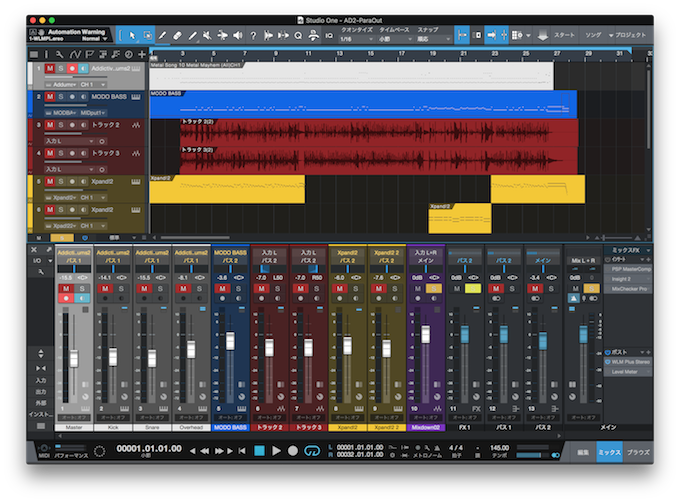This screenshot has height=502, width=680.
Task: Open the quantize 1/16 dropdown
Action: point(356,39)
